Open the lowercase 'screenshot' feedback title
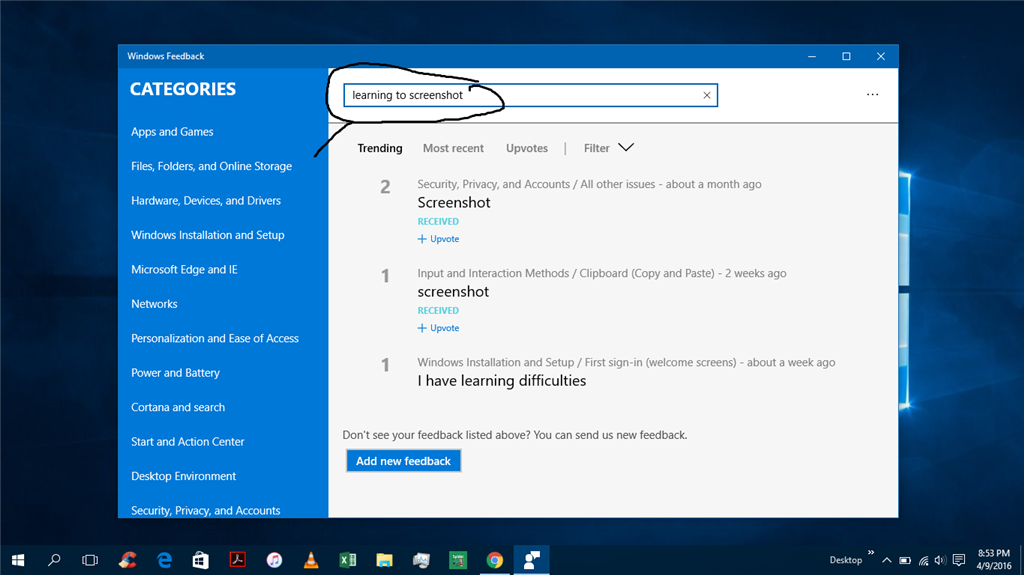Screen dimensions: 1024x575 453,291
